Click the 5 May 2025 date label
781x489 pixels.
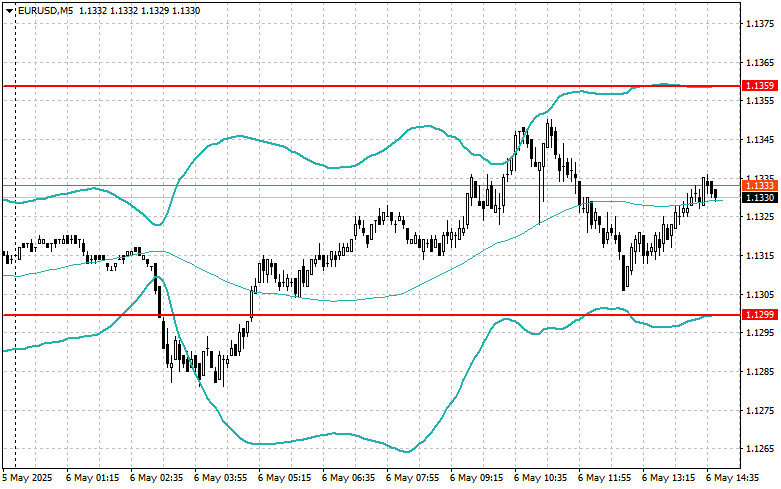pos(27,478)
